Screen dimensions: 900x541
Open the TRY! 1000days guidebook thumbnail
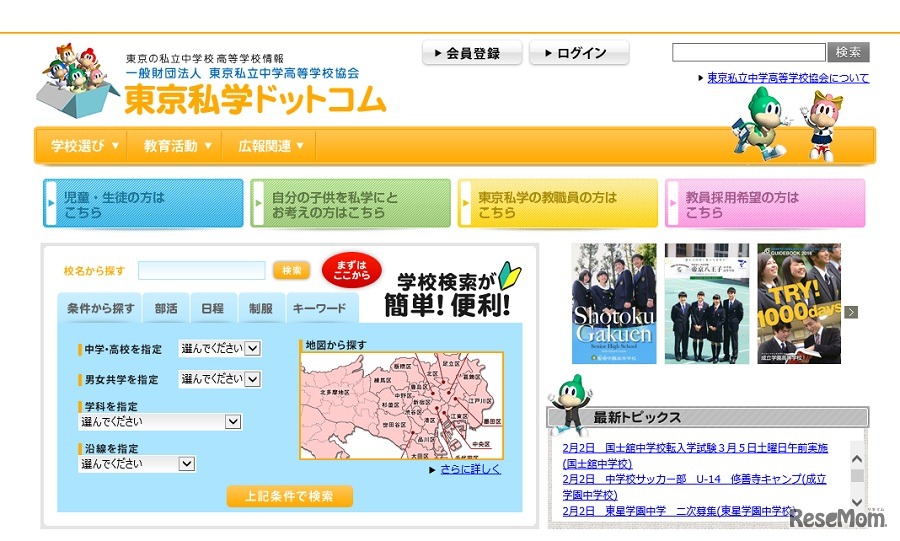tap(799, 303)
